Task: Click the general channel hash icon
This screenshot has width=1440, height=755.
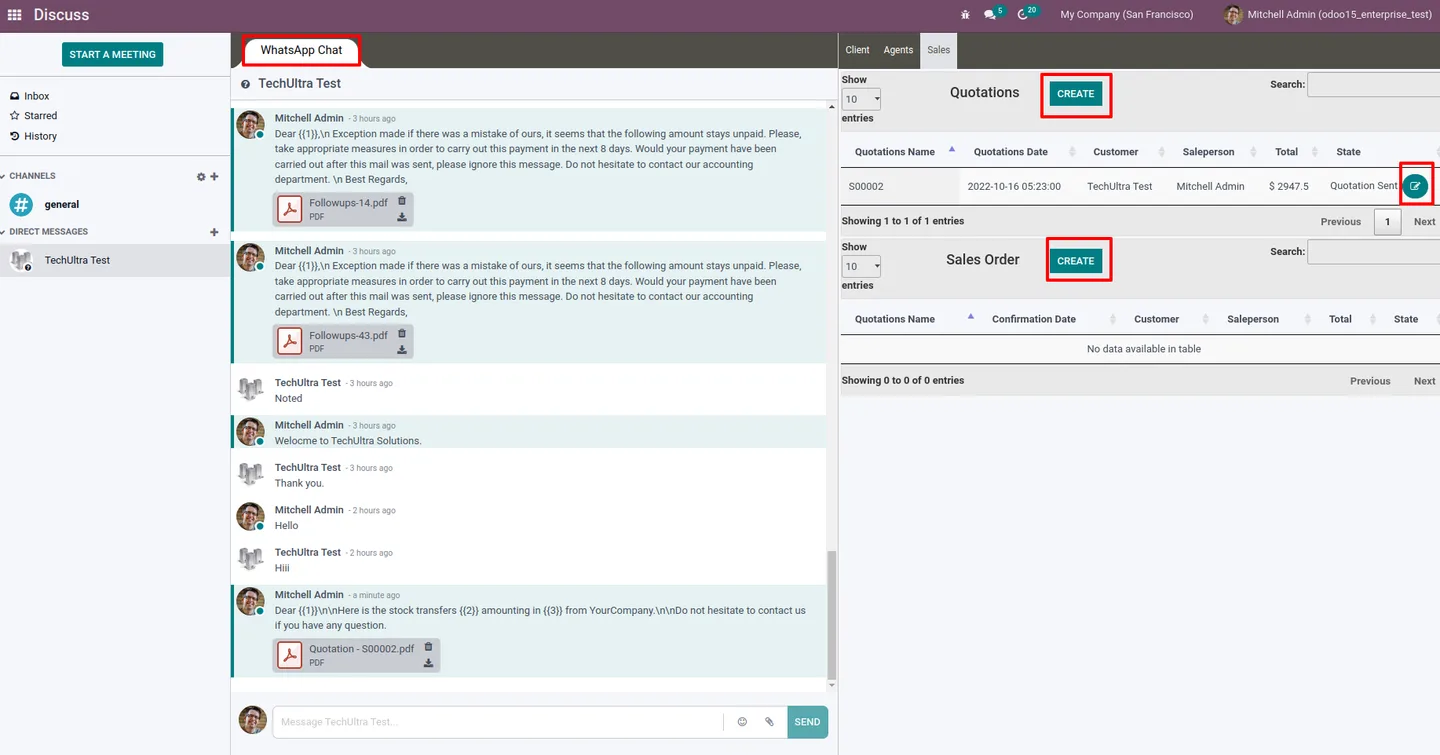Action: [21, 205]
